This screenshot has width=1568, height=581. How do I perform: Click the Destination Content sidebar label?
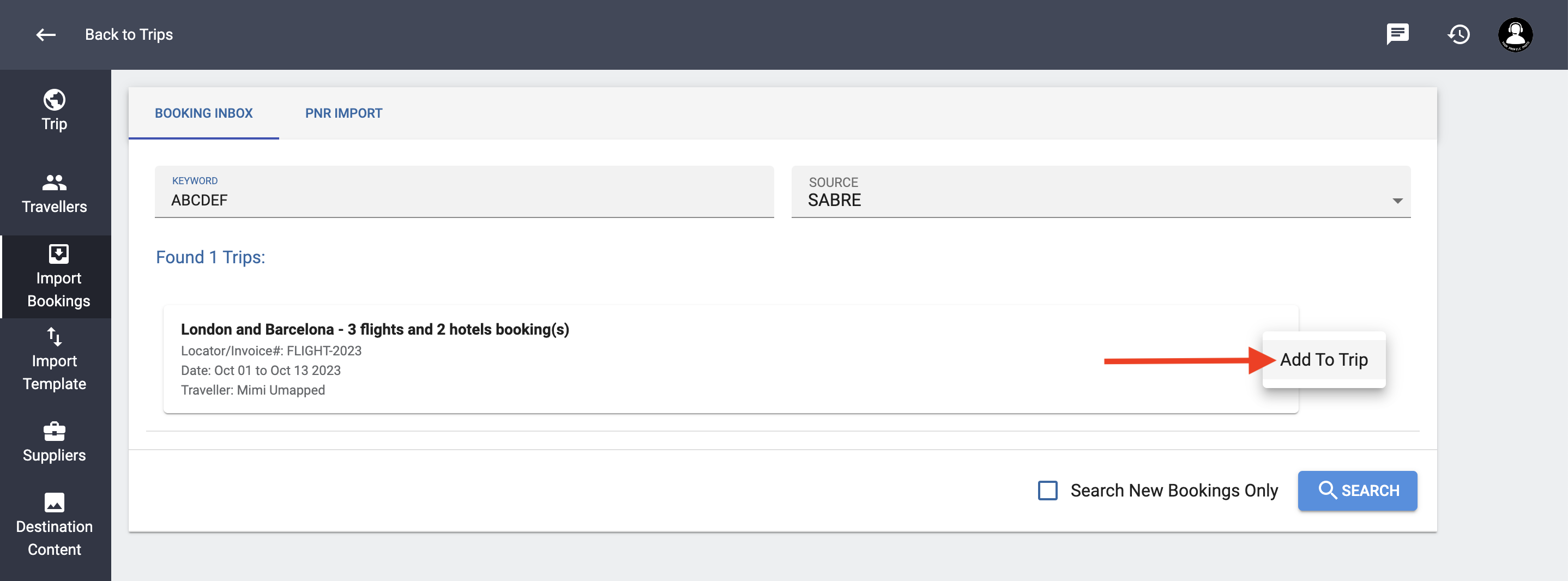(54, 538)
